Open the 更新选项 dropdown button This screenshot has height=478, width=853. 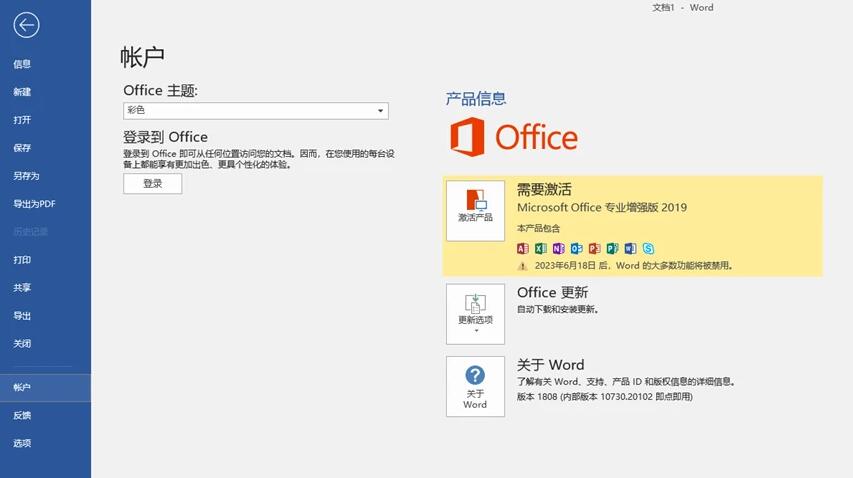pyautogui.click(x=475, y=314)
